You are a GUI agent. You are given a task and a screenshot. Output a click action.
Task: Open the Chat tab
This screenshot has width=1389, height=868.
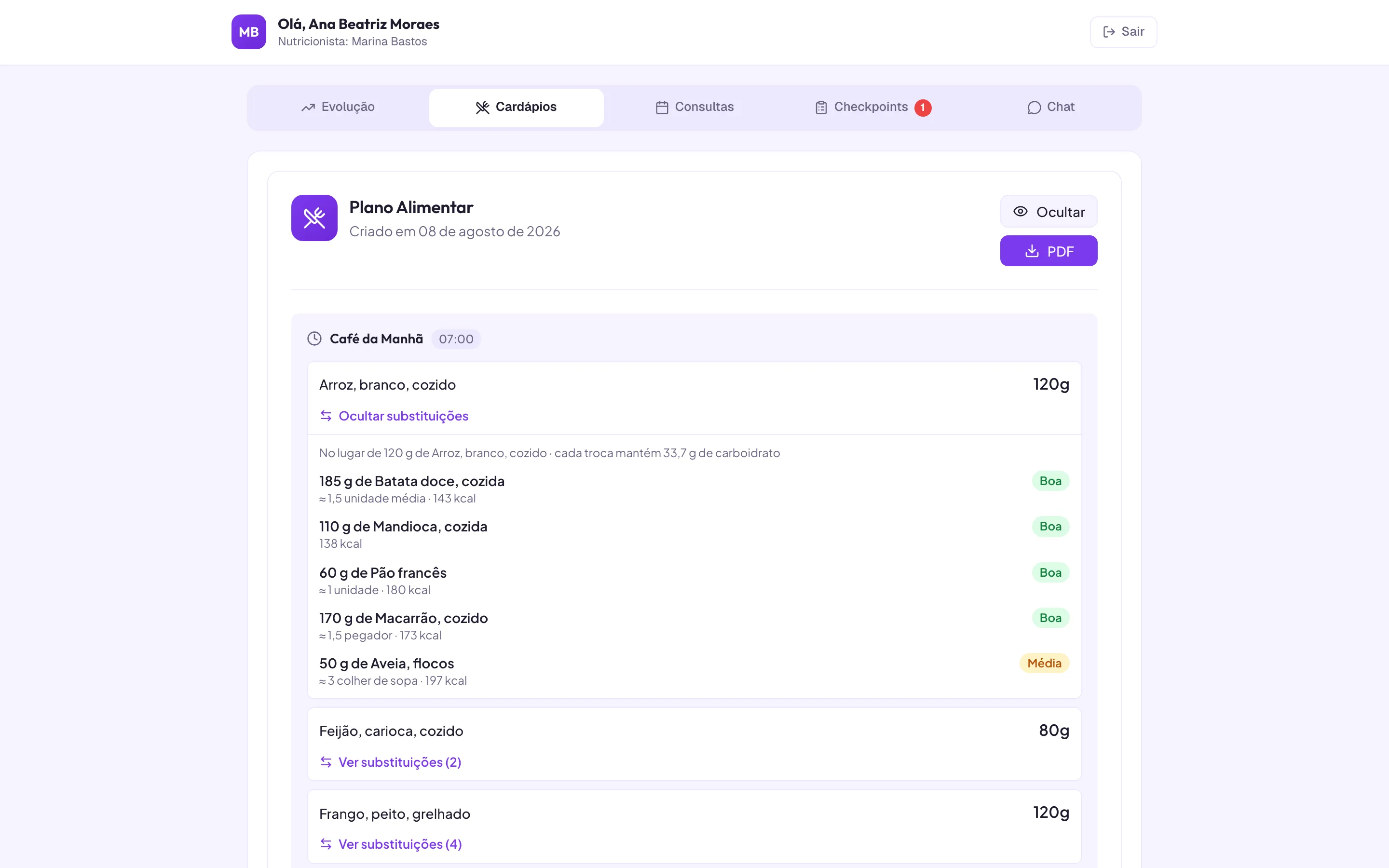[x=1051, y=108]
